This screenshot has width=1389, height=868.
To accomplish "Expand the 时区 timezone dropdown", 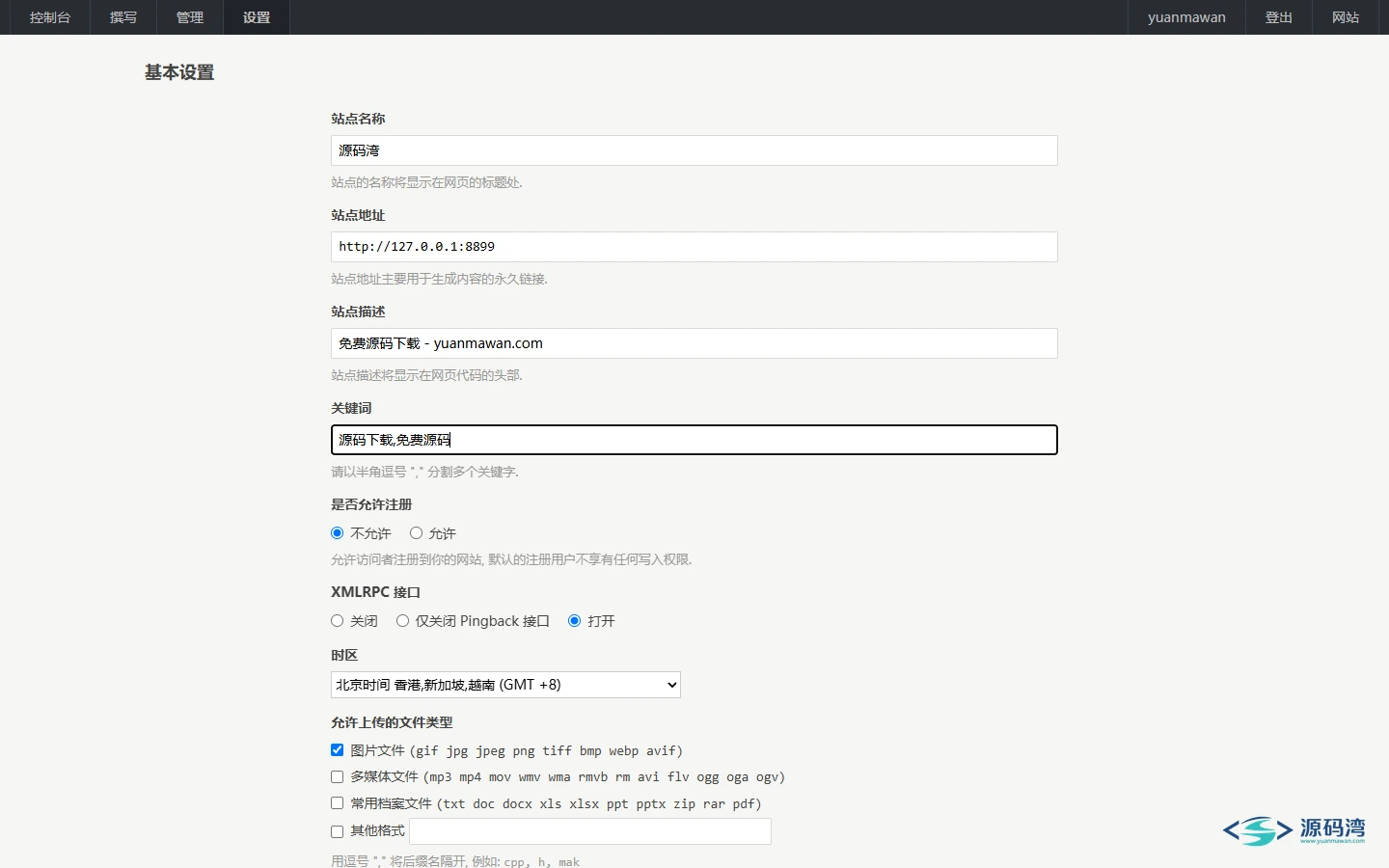I will pyautogui.click(x=505, y=685).
